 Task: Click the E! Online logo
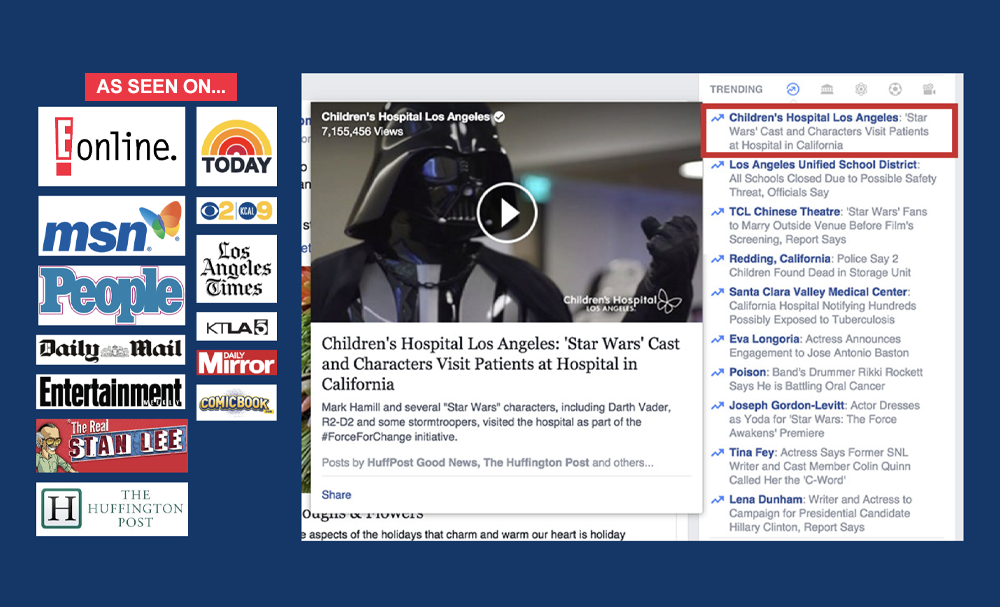click(x=112, y=146)
